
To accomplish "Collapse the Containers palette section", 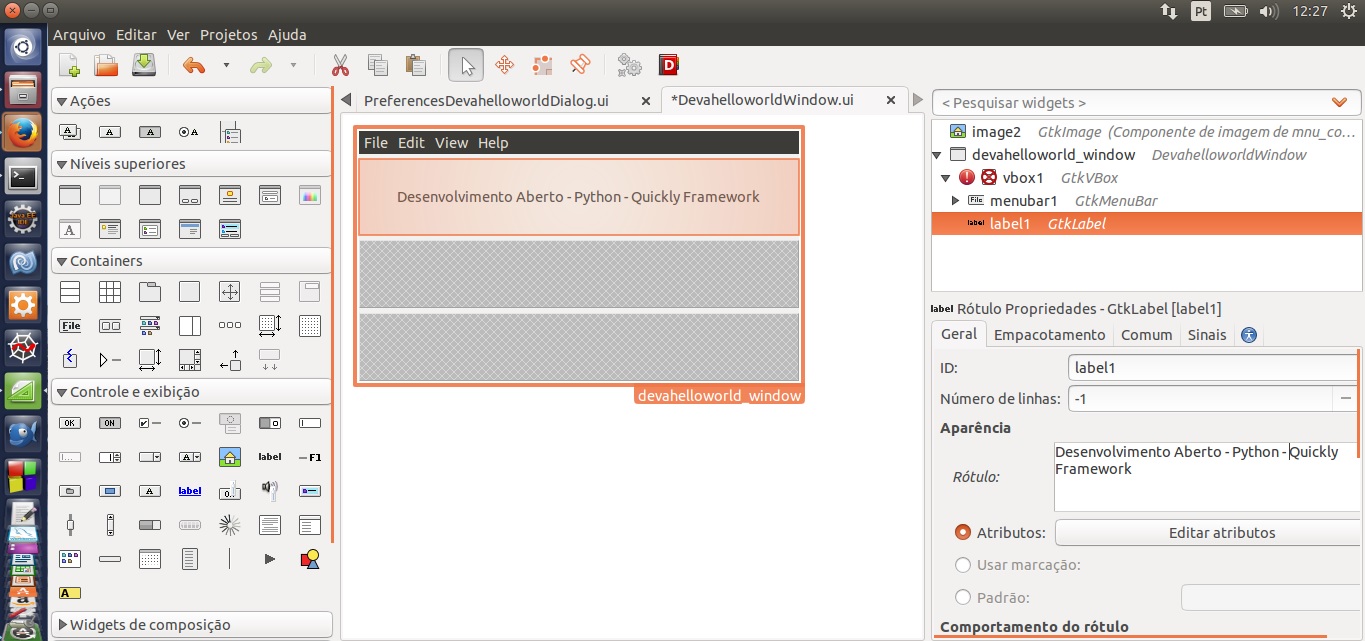I will [61, 261].
